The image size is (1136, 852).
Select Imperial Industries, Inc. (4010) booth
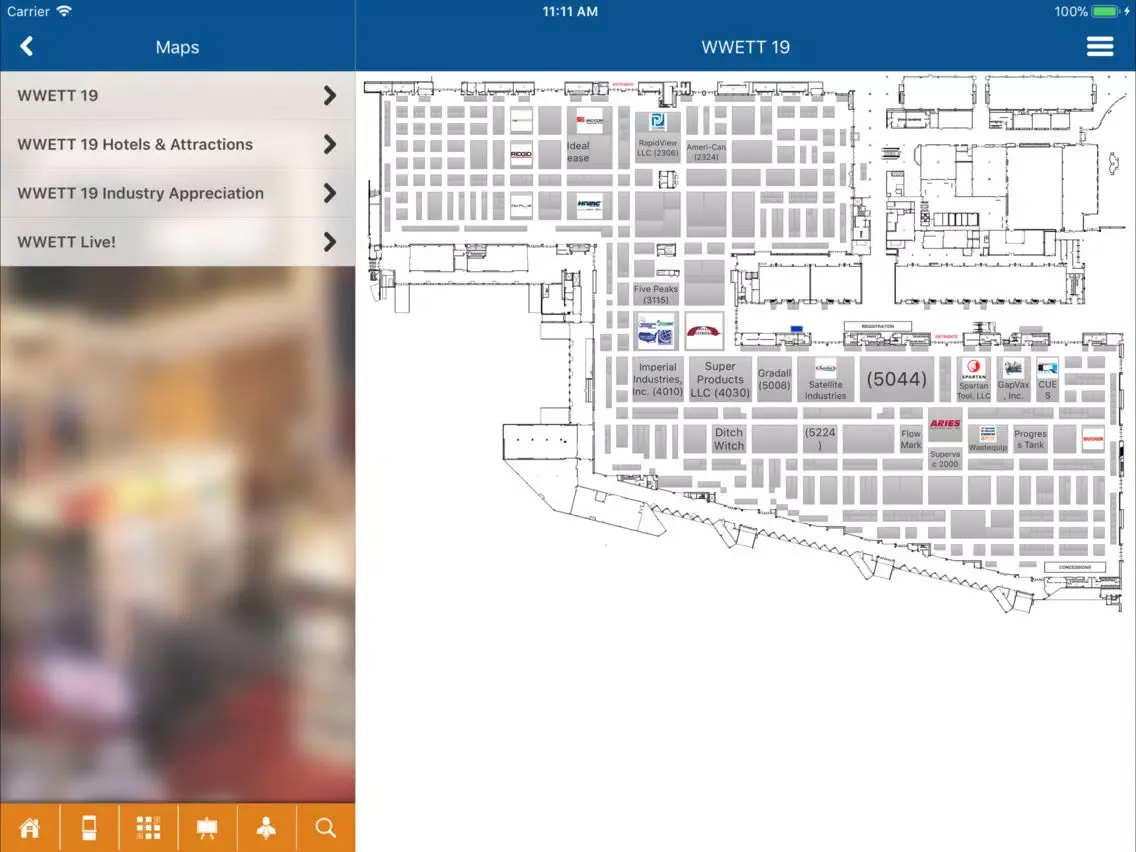click(657, 379)
